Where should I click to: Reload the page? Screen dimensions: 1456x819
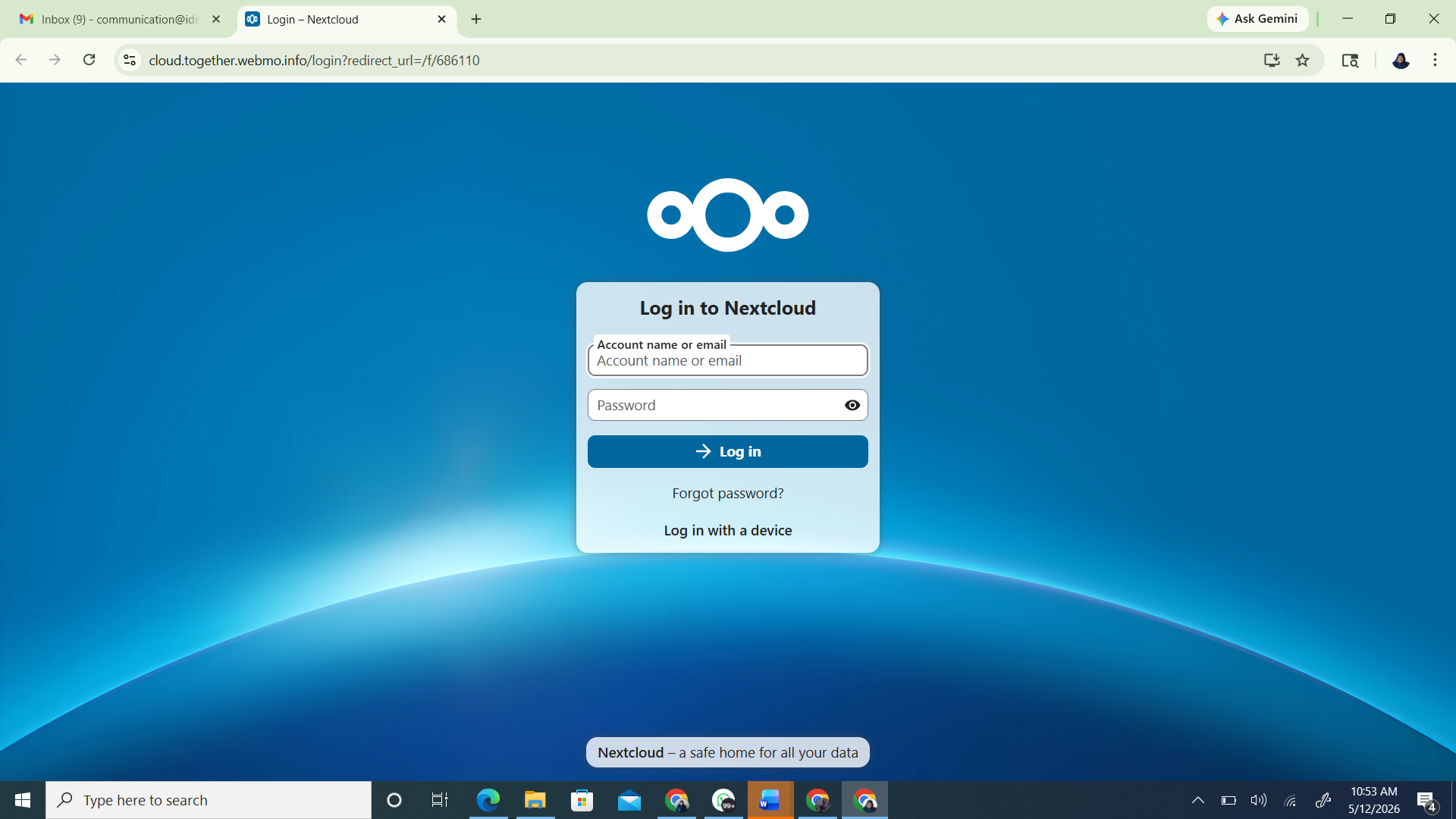[x=89, y=60]
